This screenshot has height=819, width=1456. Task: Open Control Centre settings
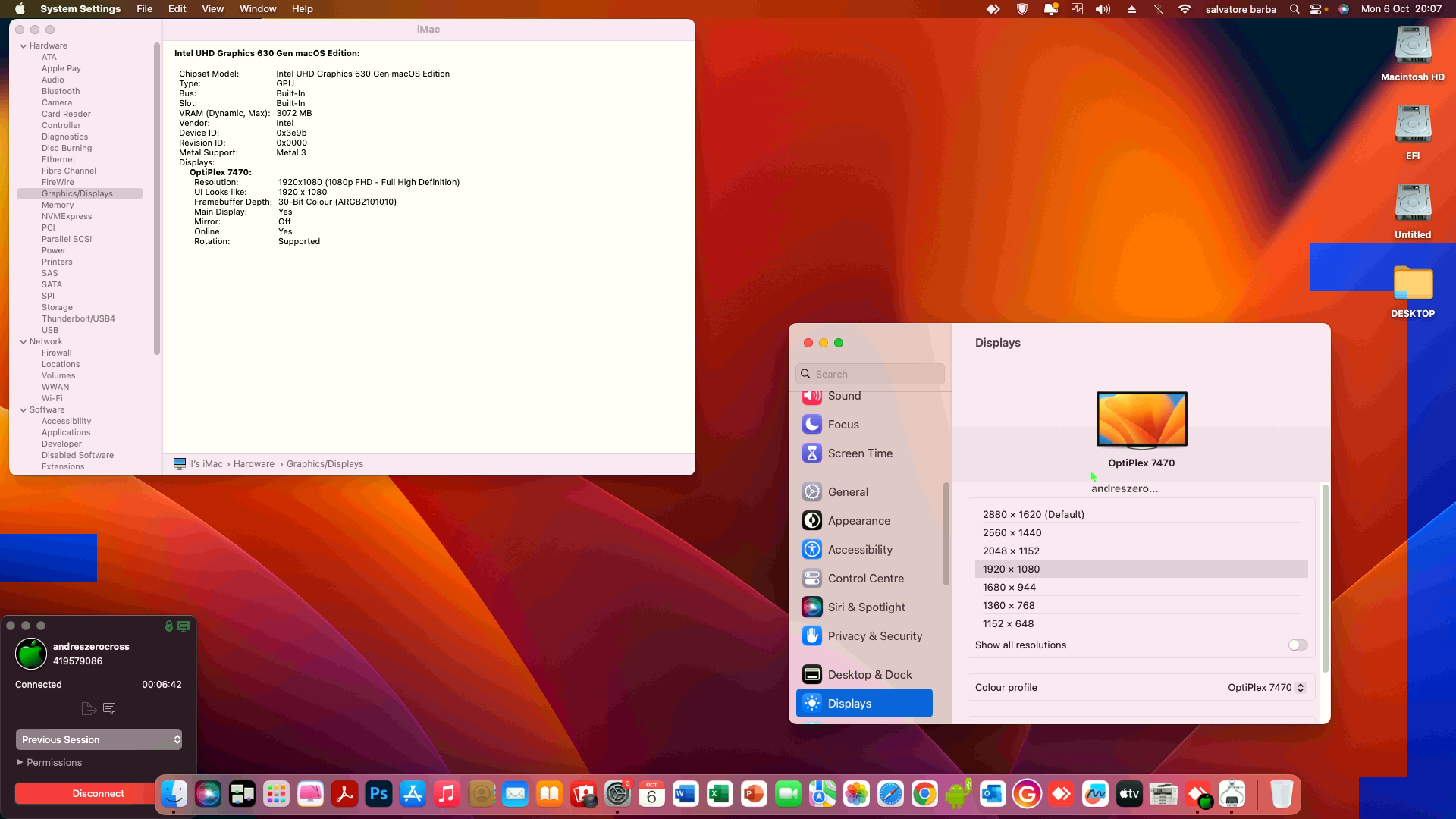pyautogui.click(x=864, y=579)
